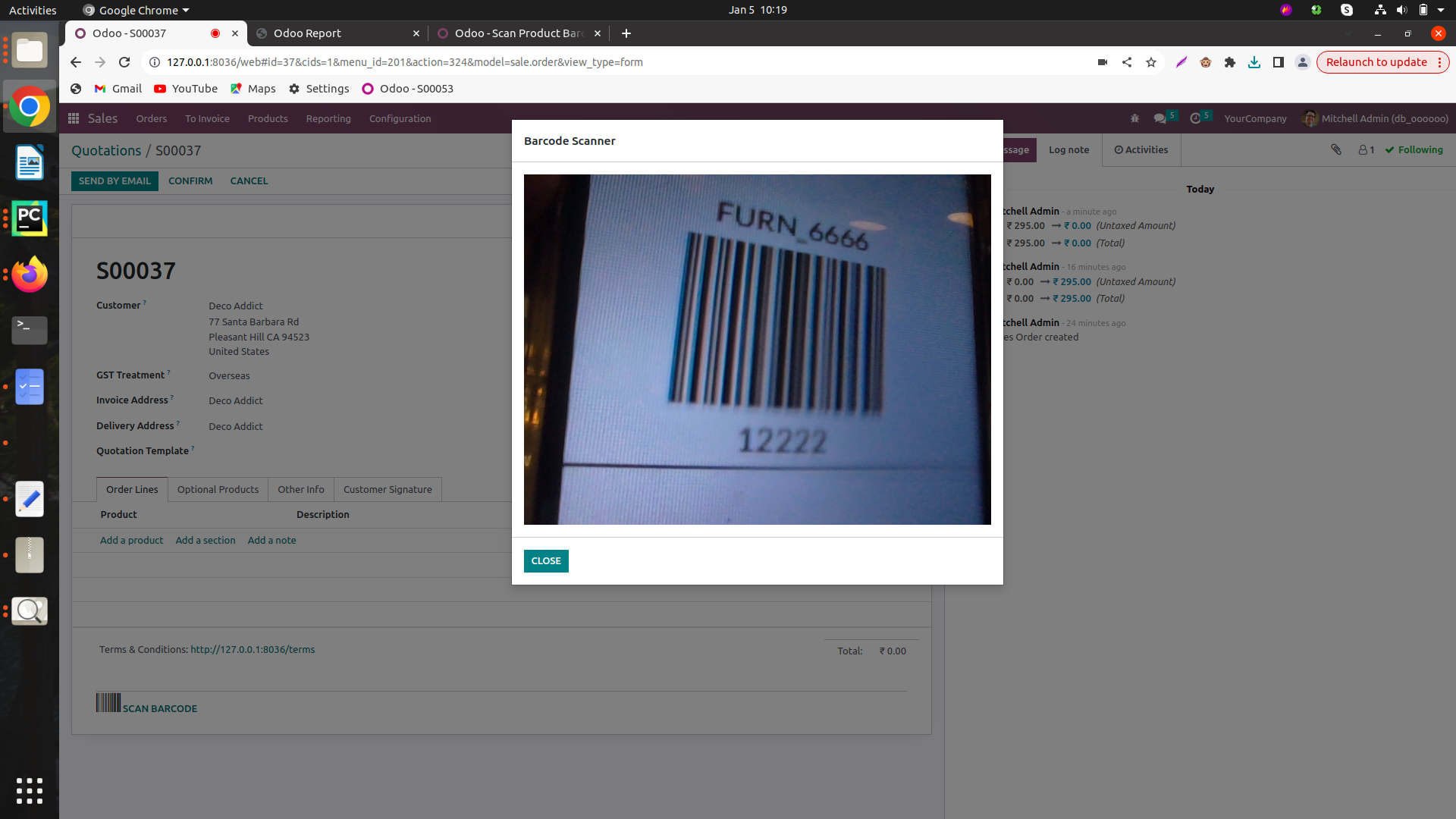Close the Barcode Scanner dialog
The image size is (1456, 819).
tap(546, 561)
